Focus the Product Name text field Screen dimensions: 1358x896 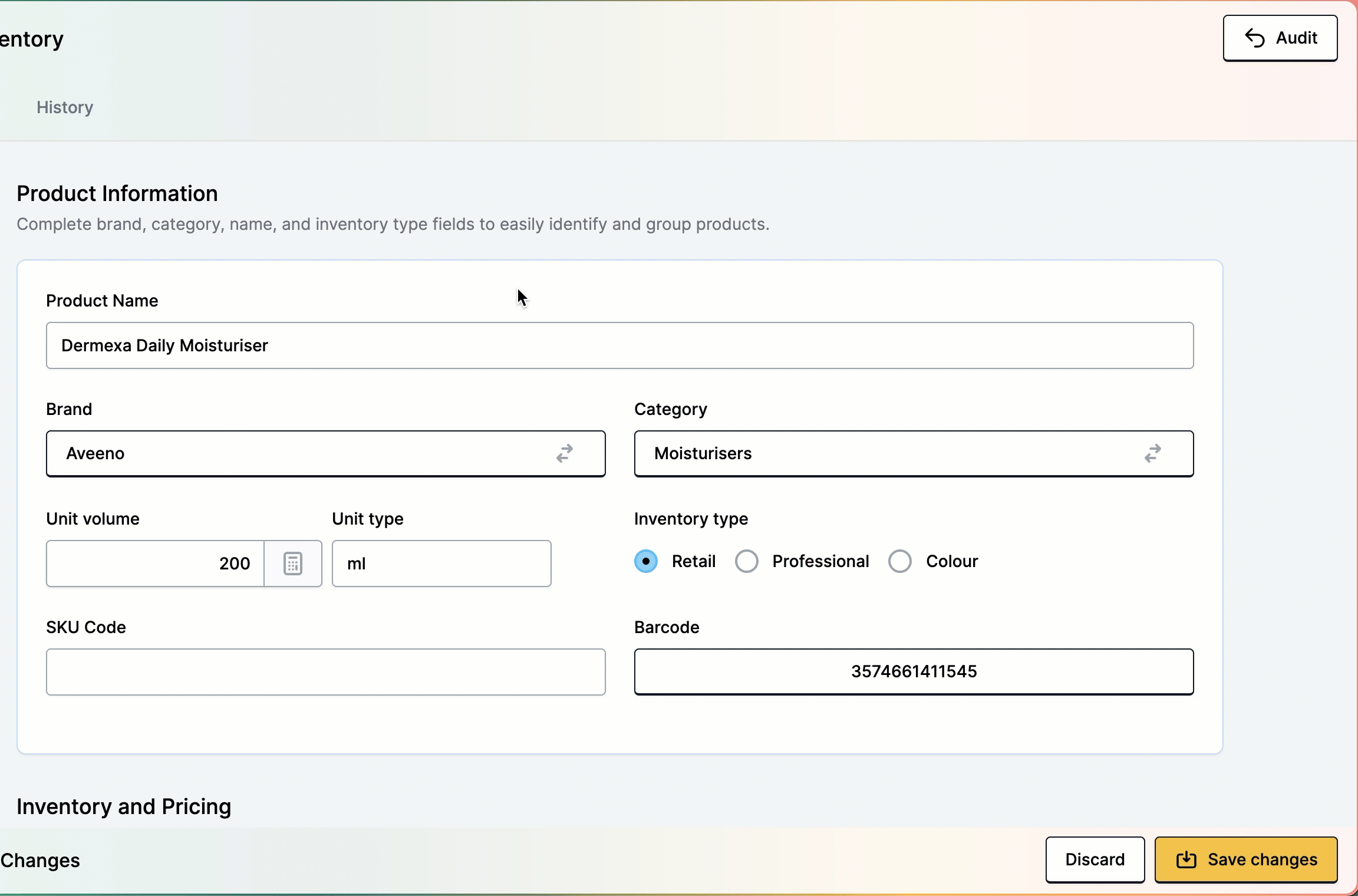click(619, 345)
